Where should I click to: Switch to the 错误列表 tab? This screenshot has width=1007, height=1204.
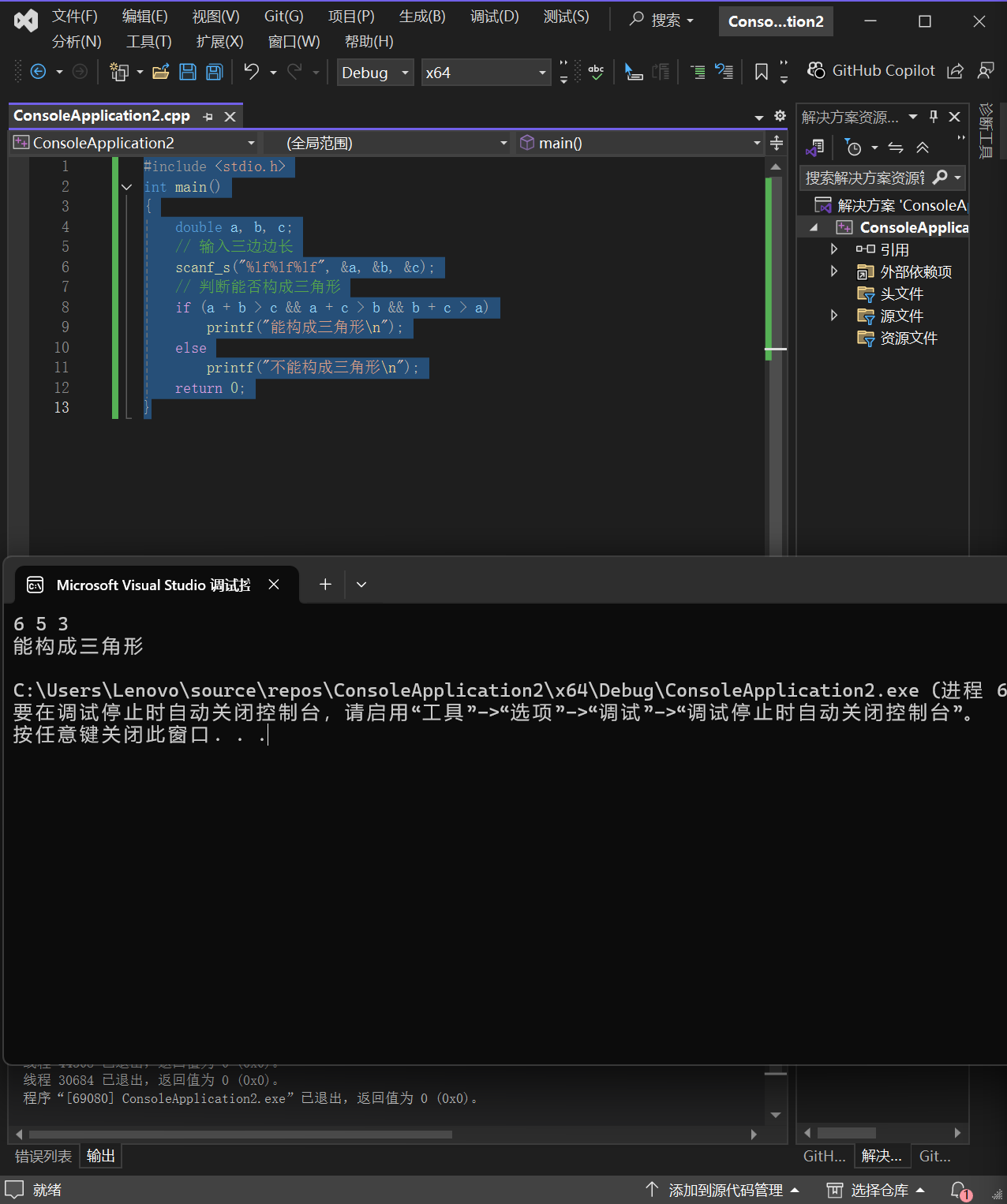(x=43, y=1156)
